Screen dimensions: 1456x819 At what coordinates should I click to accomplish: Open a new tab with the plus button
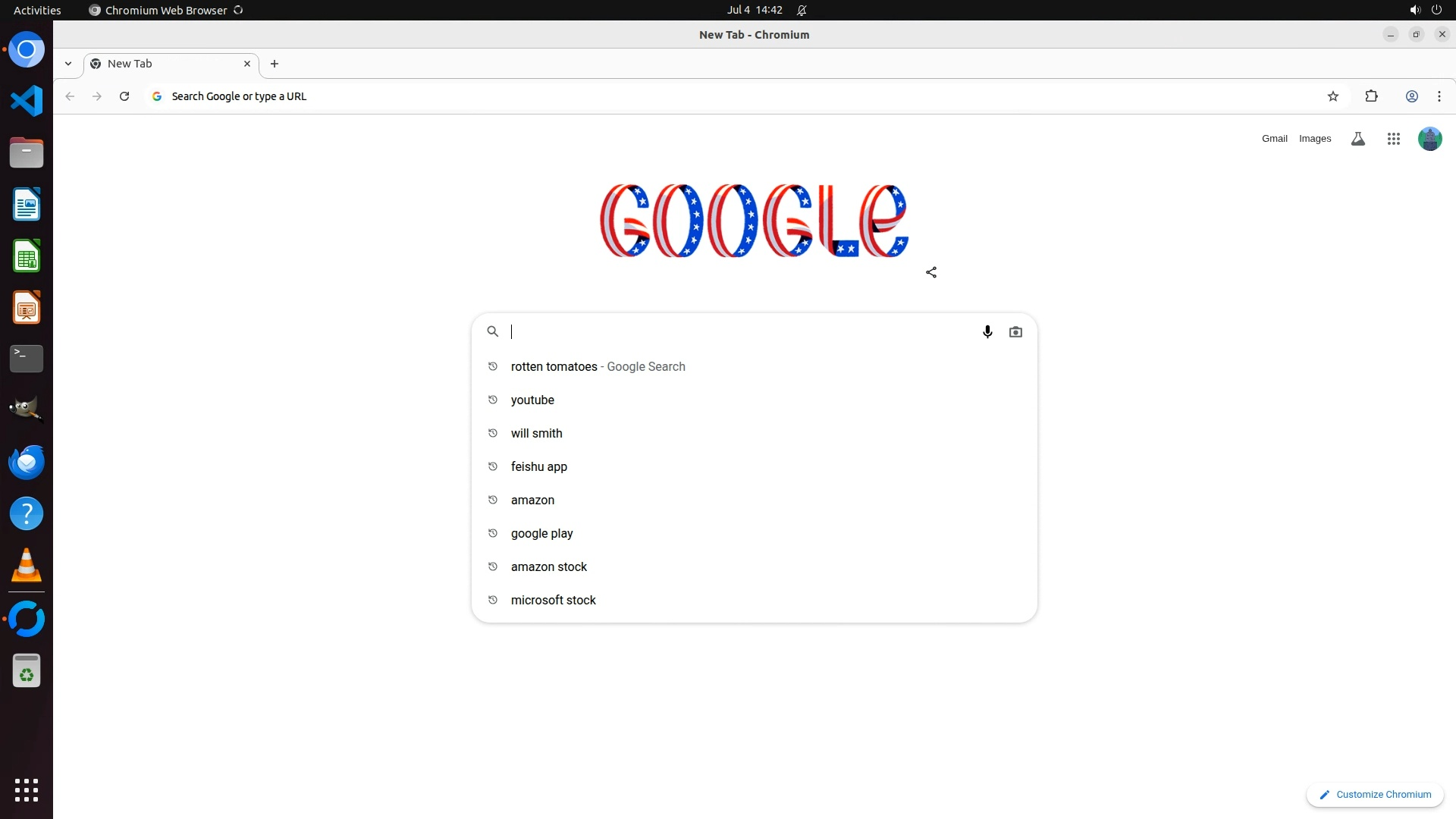(275, 64)
